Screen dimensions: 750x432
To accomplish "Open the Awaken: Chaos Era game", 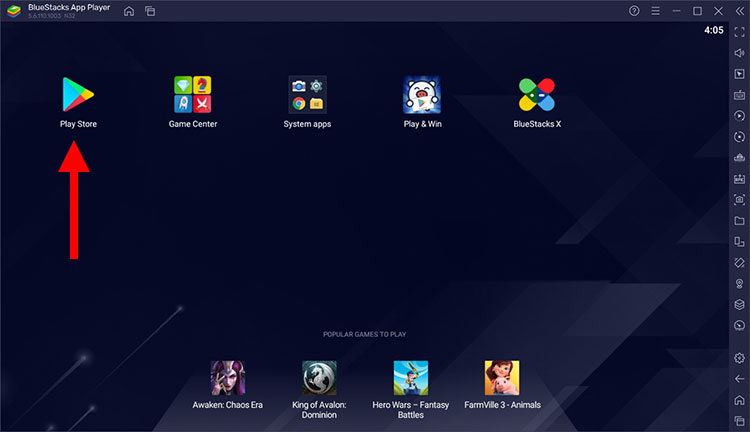I will [228, 378].
